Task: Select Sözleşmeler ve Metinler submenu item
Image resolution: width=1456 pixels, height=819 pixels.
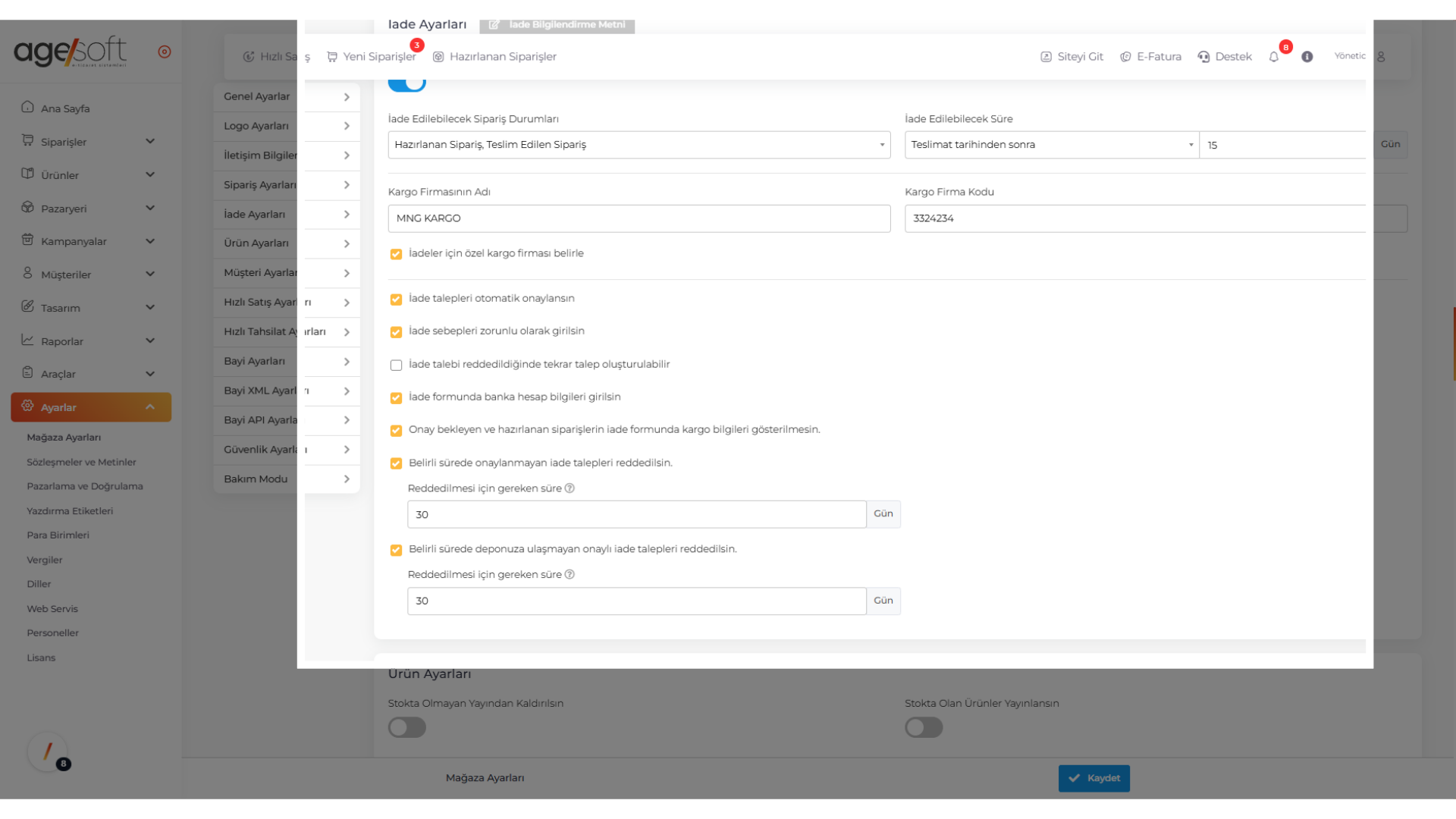Action: click(x=81, y=462)
